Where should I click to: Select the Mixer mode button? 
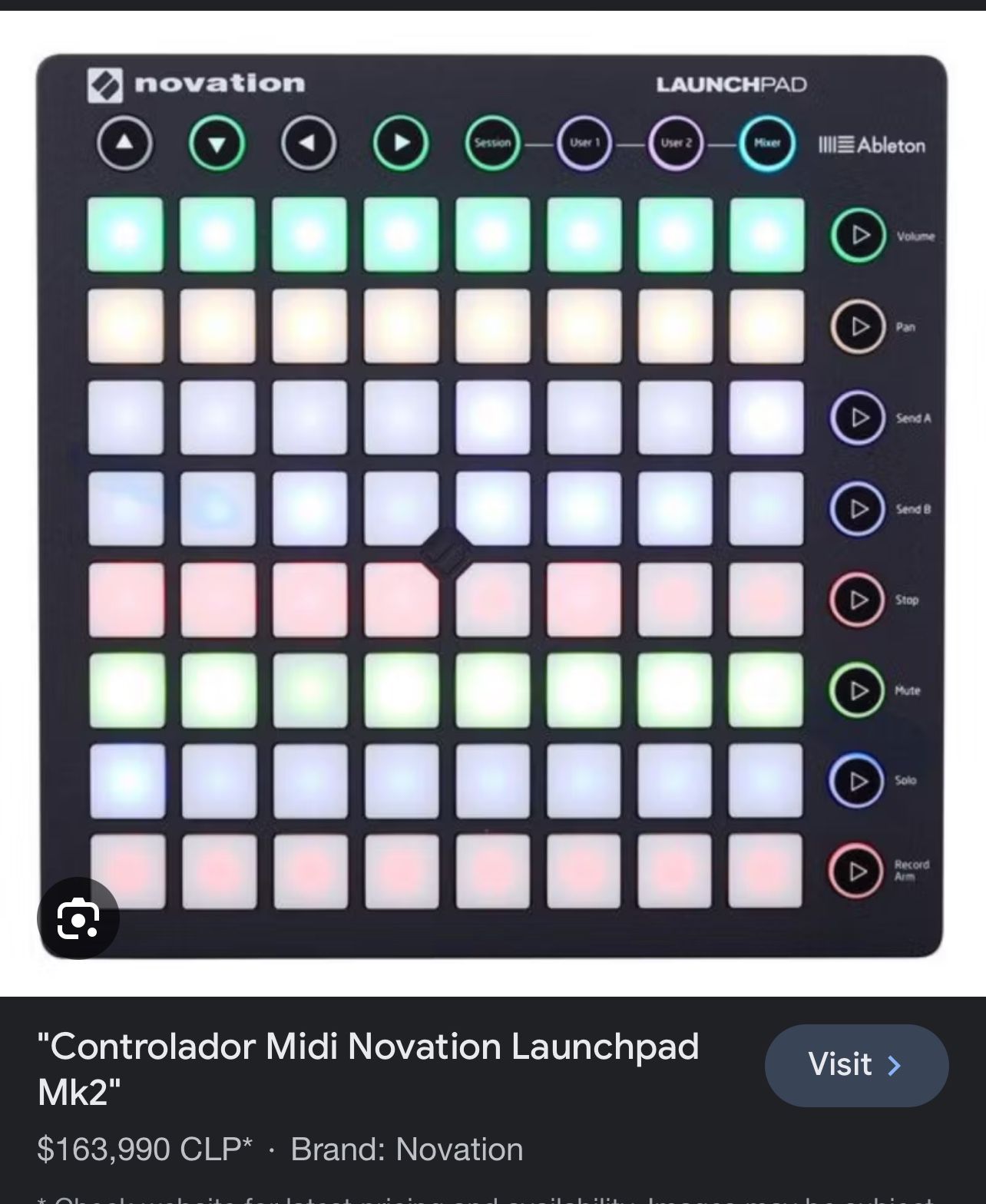point(767,143)
